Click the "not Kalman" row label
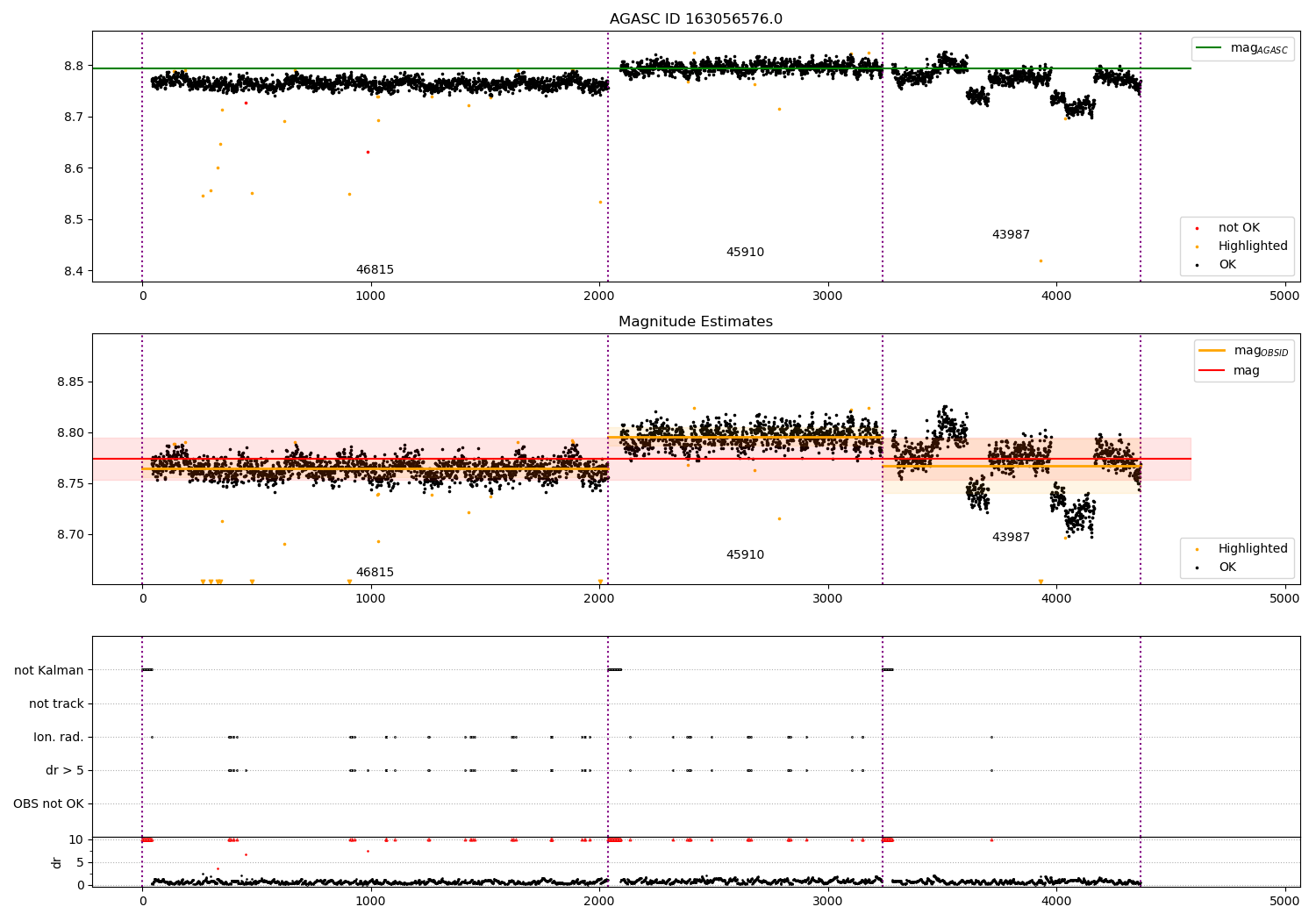 click(x=49, y=670)
